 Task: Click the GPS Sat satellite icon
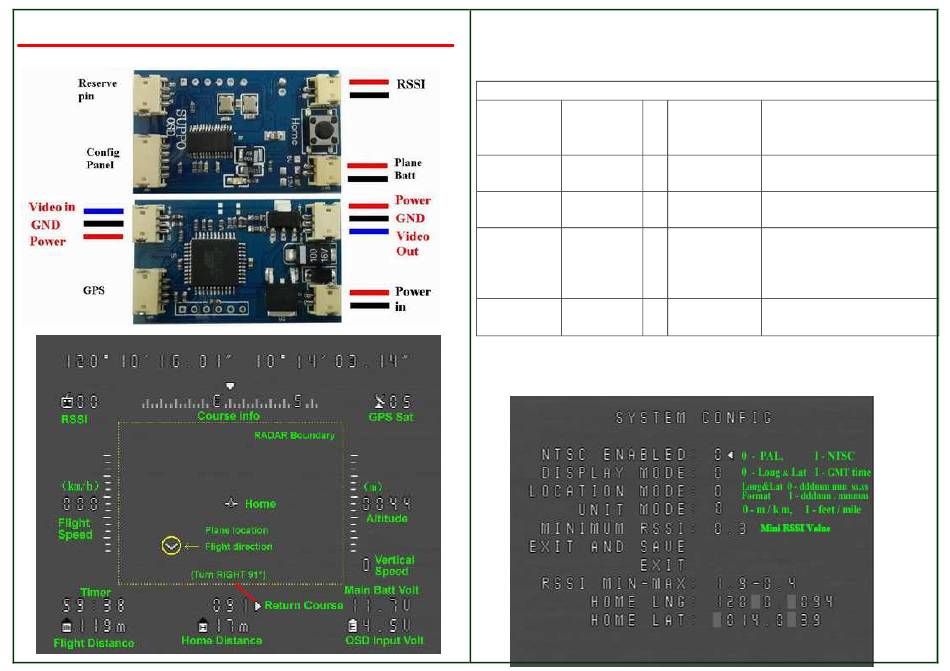pyautogui.click(x=380, y=401)
